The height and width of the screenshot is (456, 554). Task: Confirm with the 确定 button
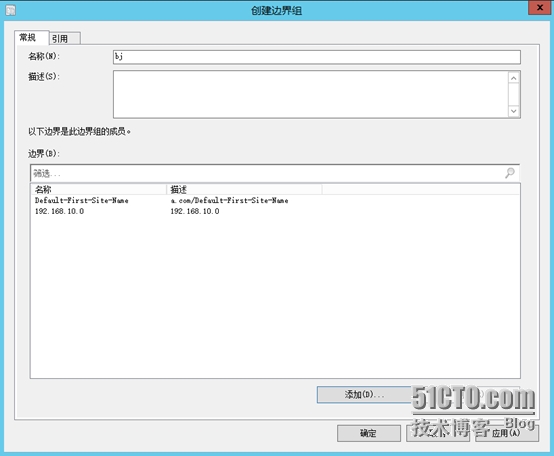[369, 433]
